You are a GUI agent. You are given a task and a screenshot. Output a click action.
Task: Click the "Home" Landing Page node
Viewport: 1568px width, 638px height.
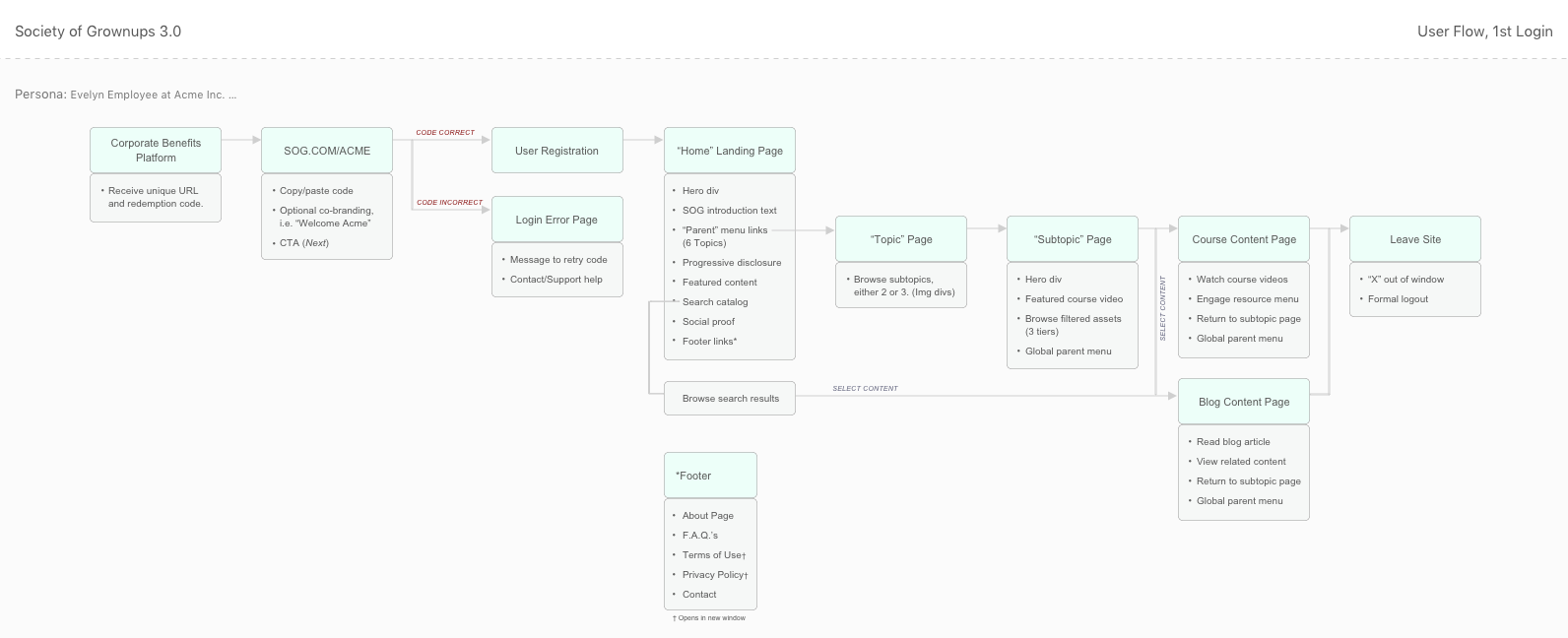point(730,151)
